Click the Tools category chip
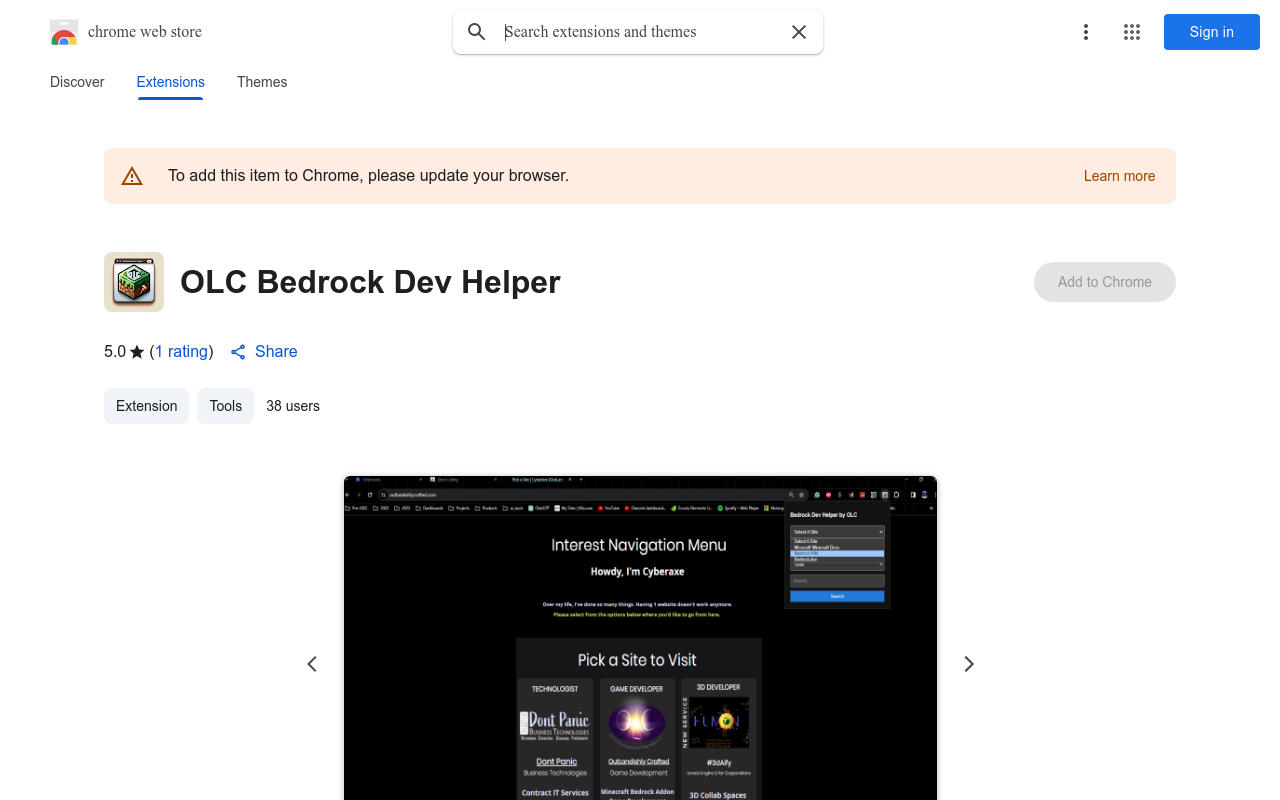 pos(226,406)
